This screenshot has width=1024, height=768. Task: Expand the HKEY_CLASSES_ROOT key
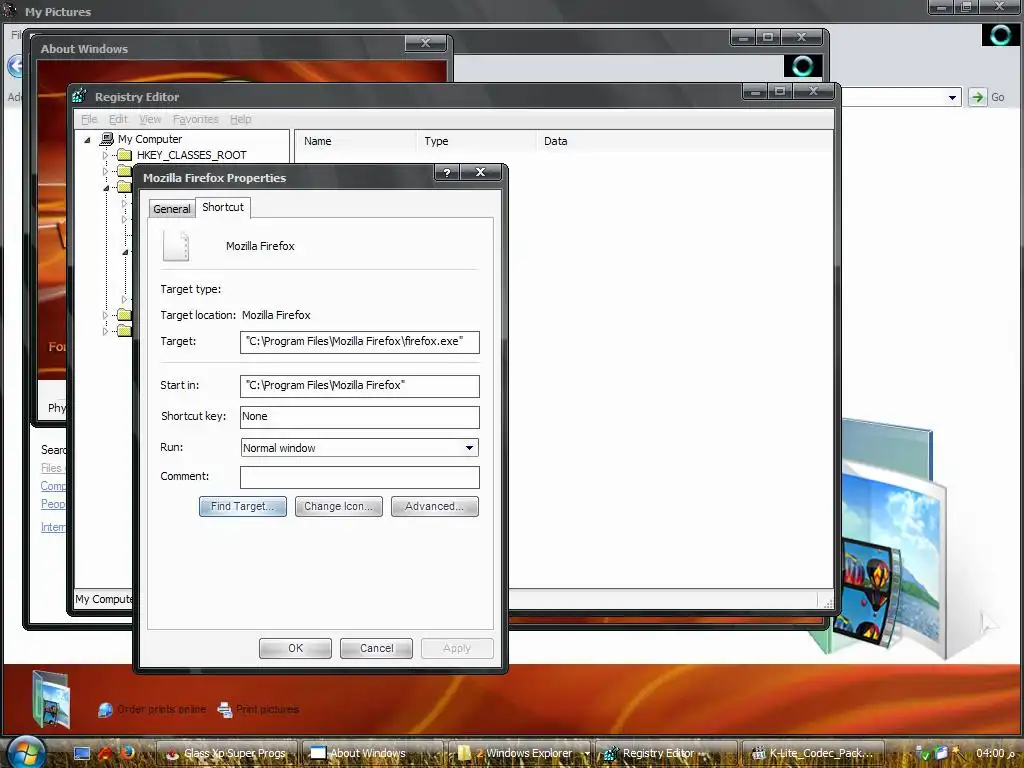105,155
